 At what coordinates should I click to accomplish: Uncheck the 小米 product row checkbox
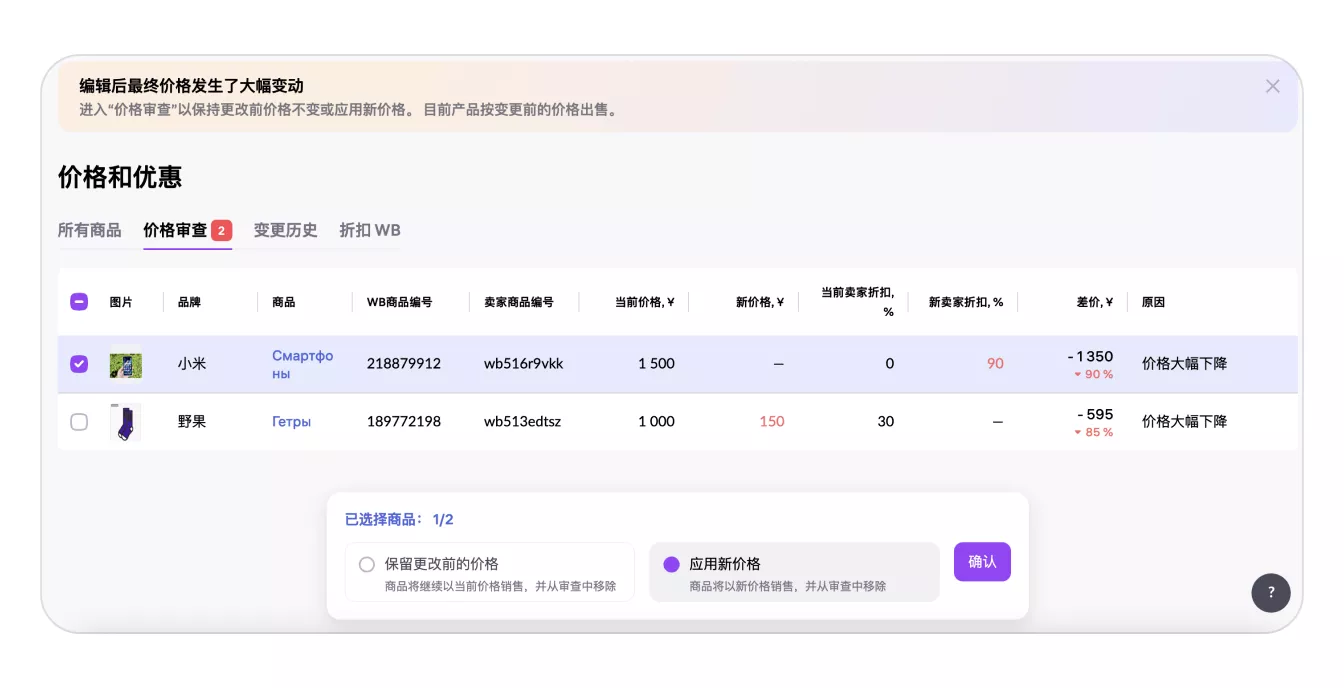point(79,364)
